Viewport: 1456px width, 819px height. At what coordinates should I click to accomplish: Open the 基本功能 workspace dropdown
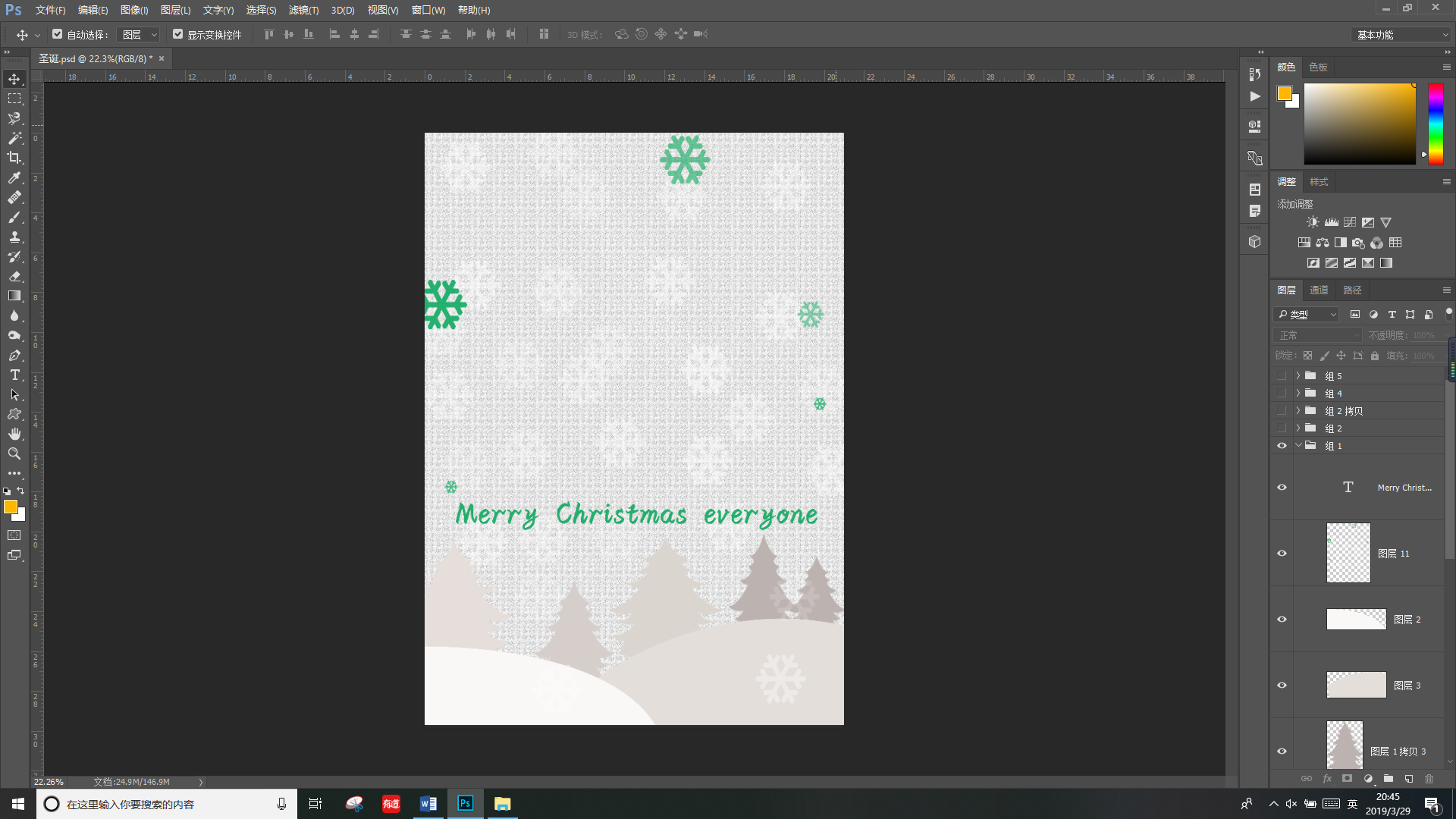pos(1401,35)
